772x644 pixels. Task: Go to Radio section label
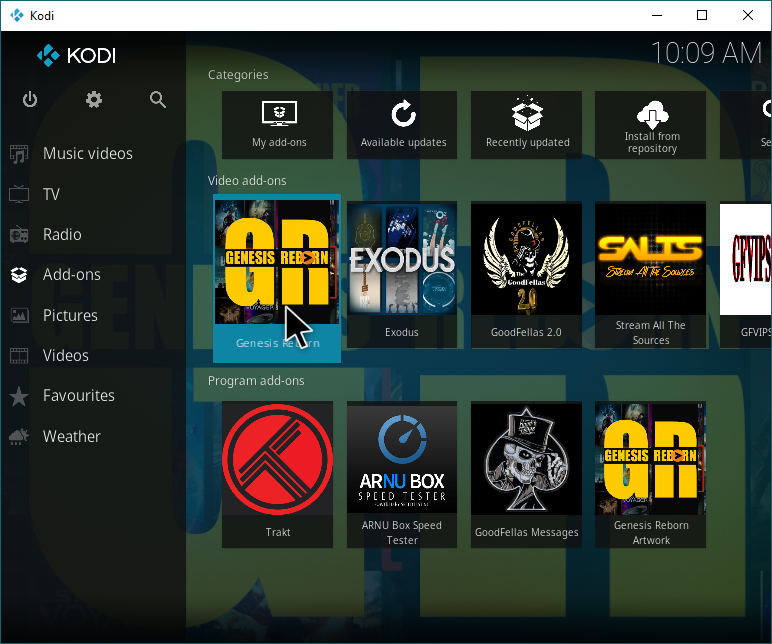(62, 234)
